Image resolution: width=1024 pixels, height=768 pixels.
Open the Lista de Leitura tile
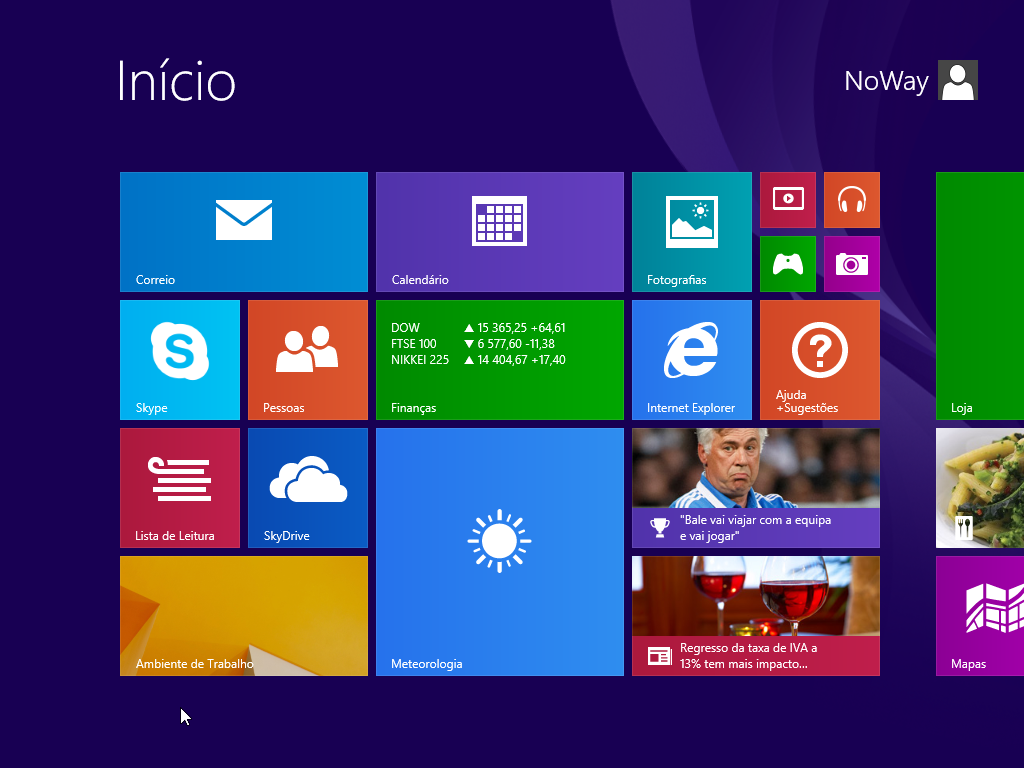(180, 488)
